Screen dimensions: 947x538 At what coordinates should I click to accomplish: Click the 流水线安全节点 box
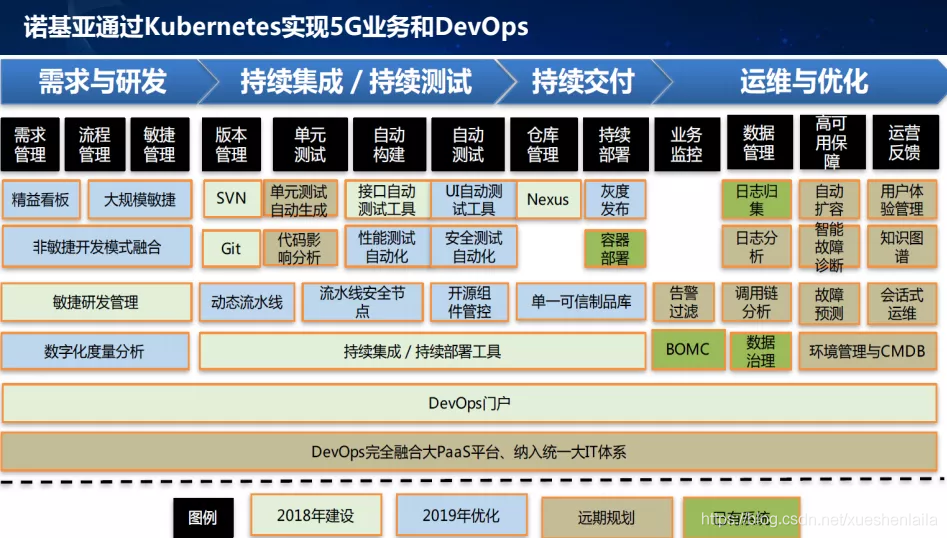(362, 302)
